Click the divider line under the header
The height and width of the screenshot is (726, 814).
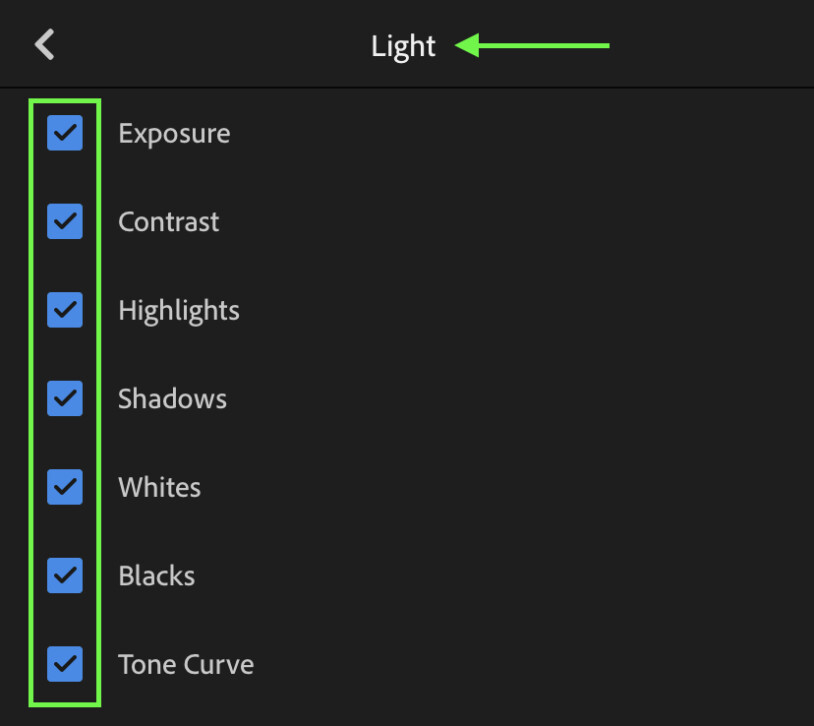tap(407, 88)
